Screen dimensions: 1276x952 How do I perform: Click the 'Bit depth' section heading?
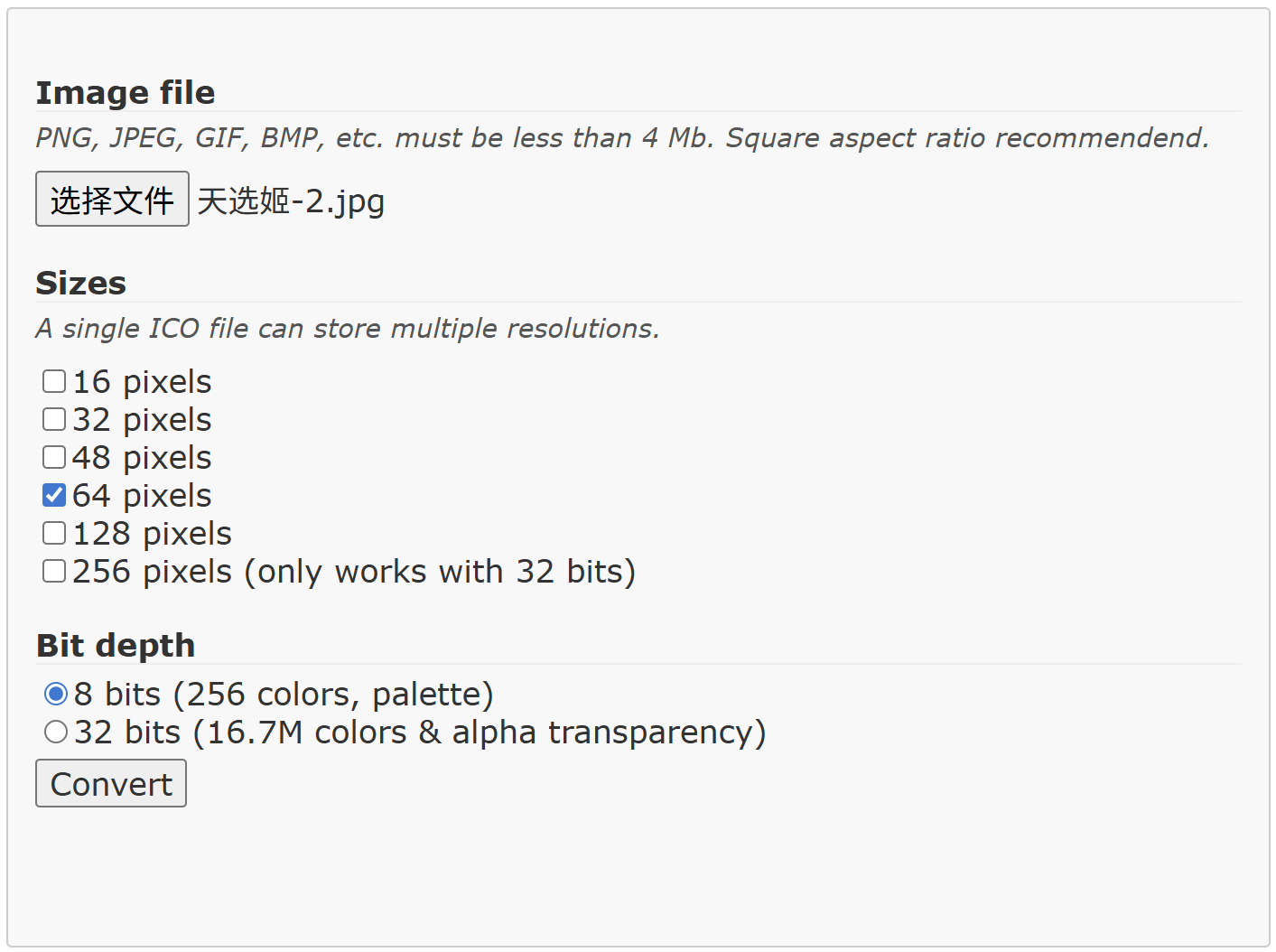pyautogui.click(x=116, y=646)
